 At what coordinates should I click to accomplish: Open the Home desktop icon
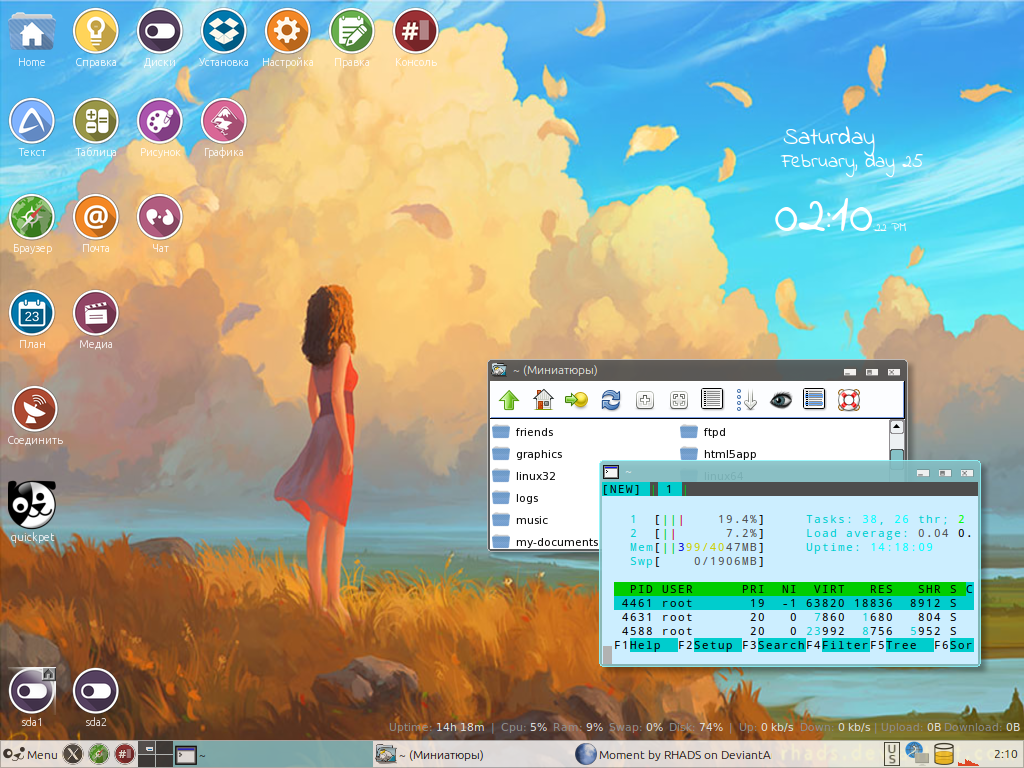[x=31, y=33]
